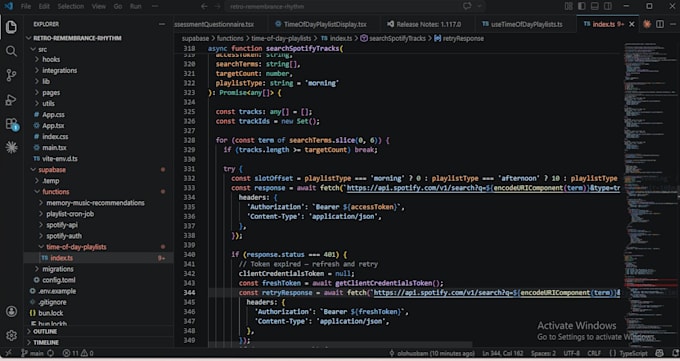Expand the migrations folder
The image size is (680, 361).
(37, 269)
